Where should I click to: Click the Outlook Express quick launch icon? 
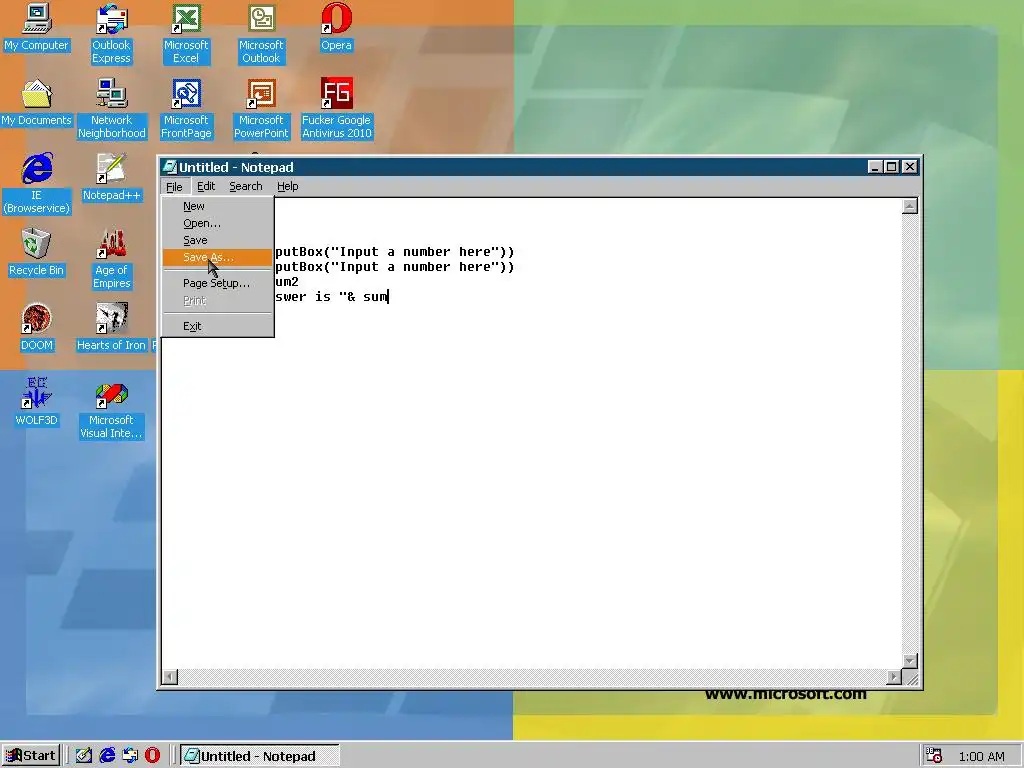[129, 756]
